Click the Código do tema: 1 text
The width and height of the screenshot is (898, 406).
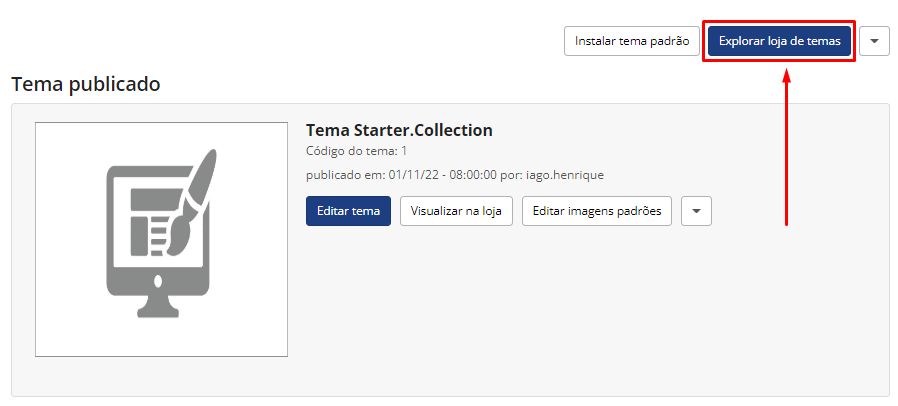pyautogui.click(x=356, y=151)
